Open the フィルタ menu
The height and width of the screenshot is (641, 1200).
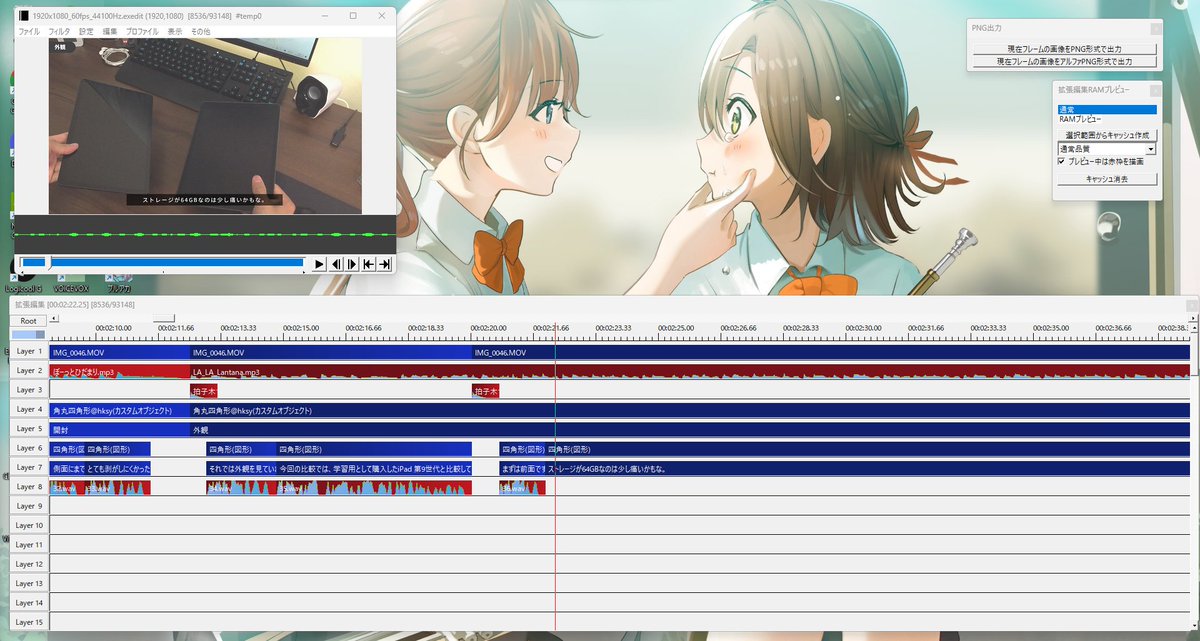pos(59,32)
